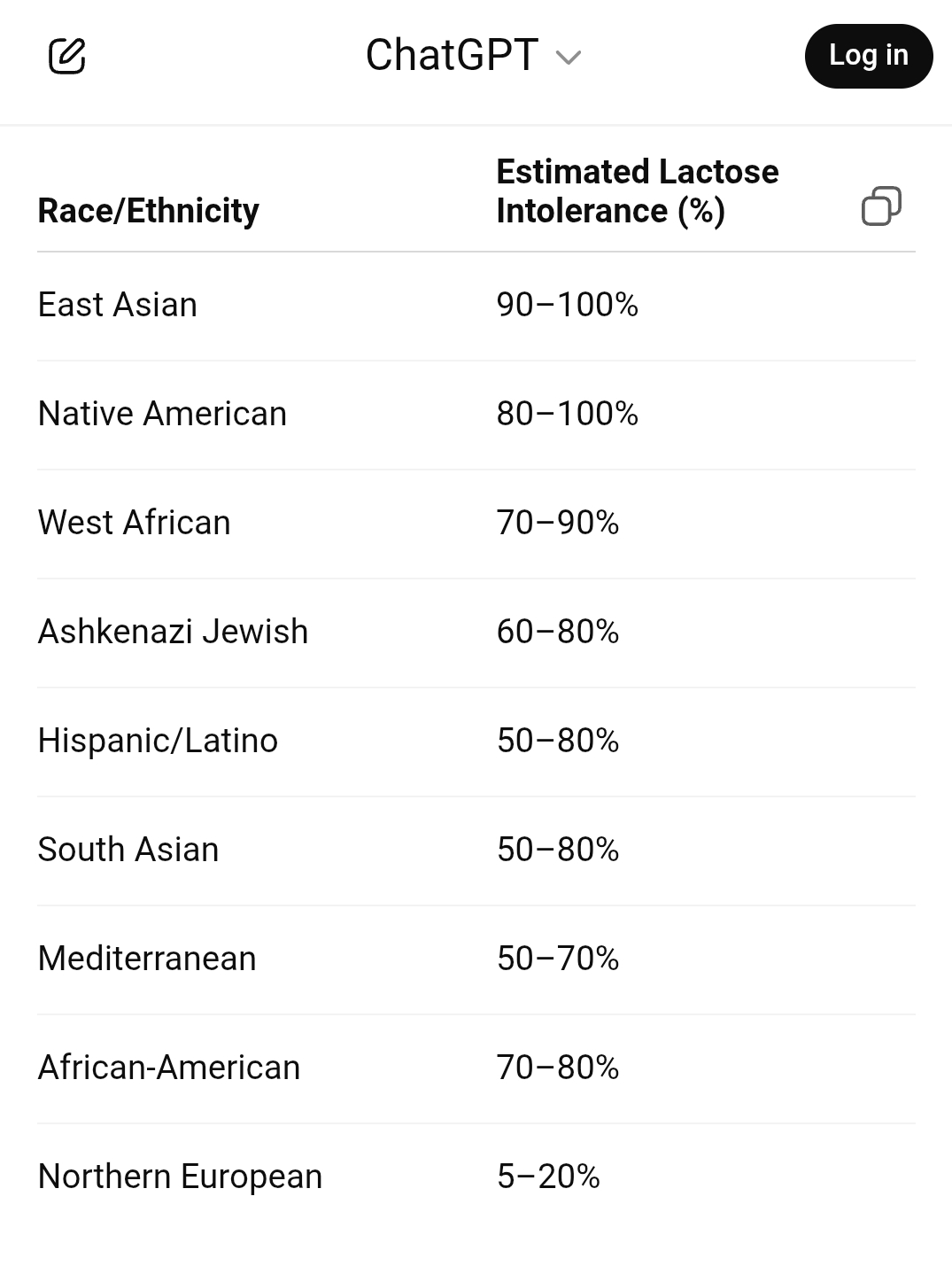Click the Estimated Lactose Intolerance column header

[x=637, y=191]
